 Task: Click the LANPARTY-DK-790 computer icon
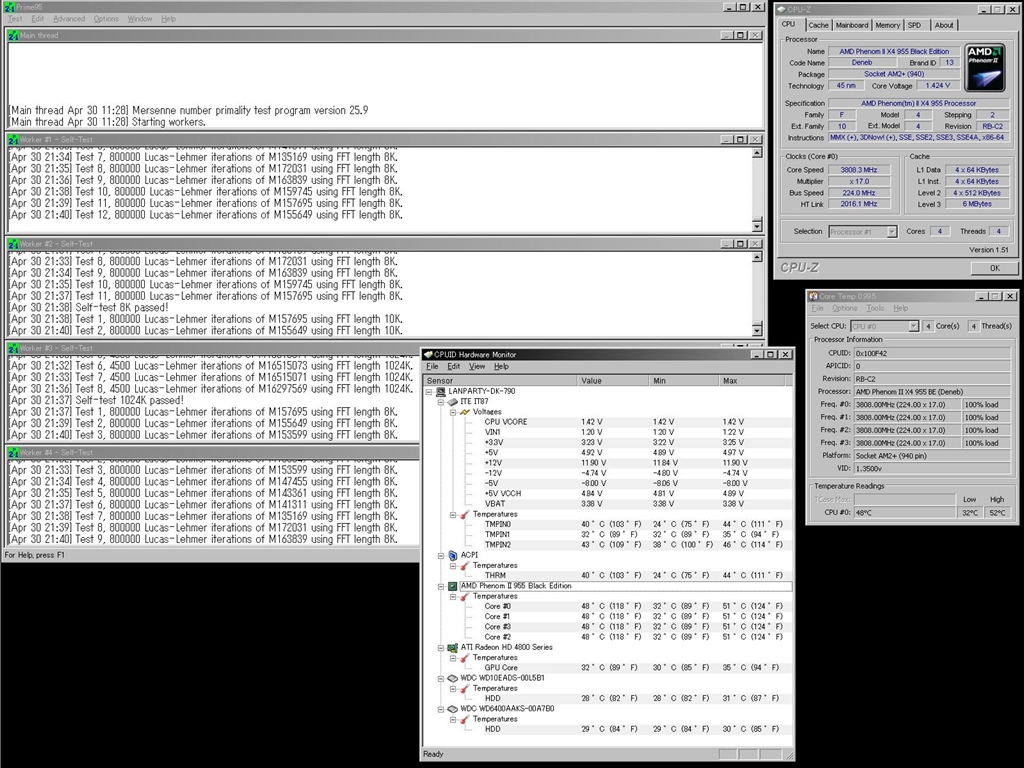point(441,392)
